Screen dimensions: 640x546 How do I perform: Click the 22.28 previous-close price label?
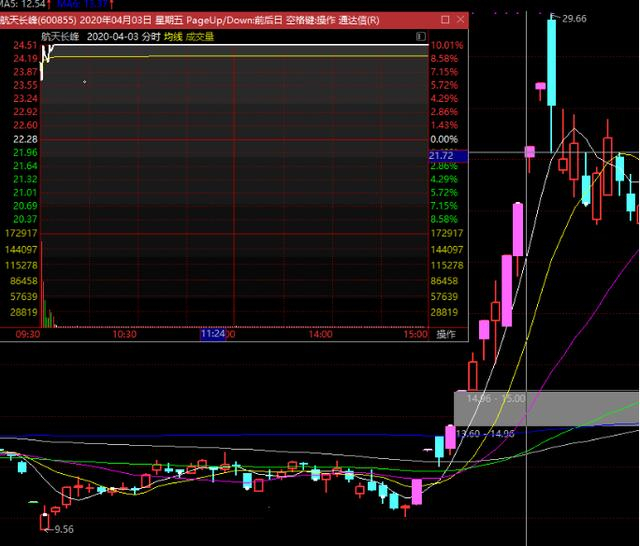pos(25,140)
